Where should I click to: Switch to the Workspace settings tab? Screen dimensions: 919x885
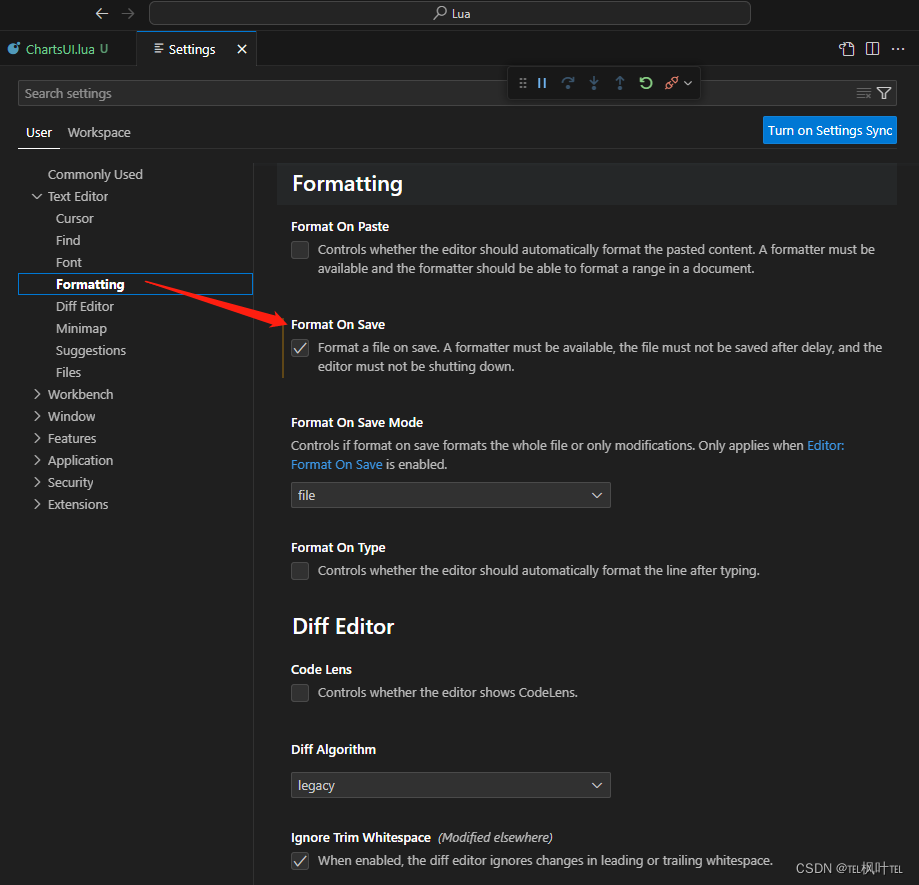pyautogui.click(x=99, y=132)
